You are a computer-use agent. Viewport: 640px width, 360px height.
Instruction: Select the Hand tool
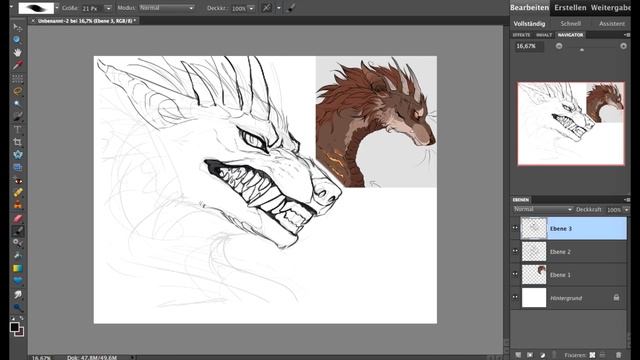(x=17, y=52)
